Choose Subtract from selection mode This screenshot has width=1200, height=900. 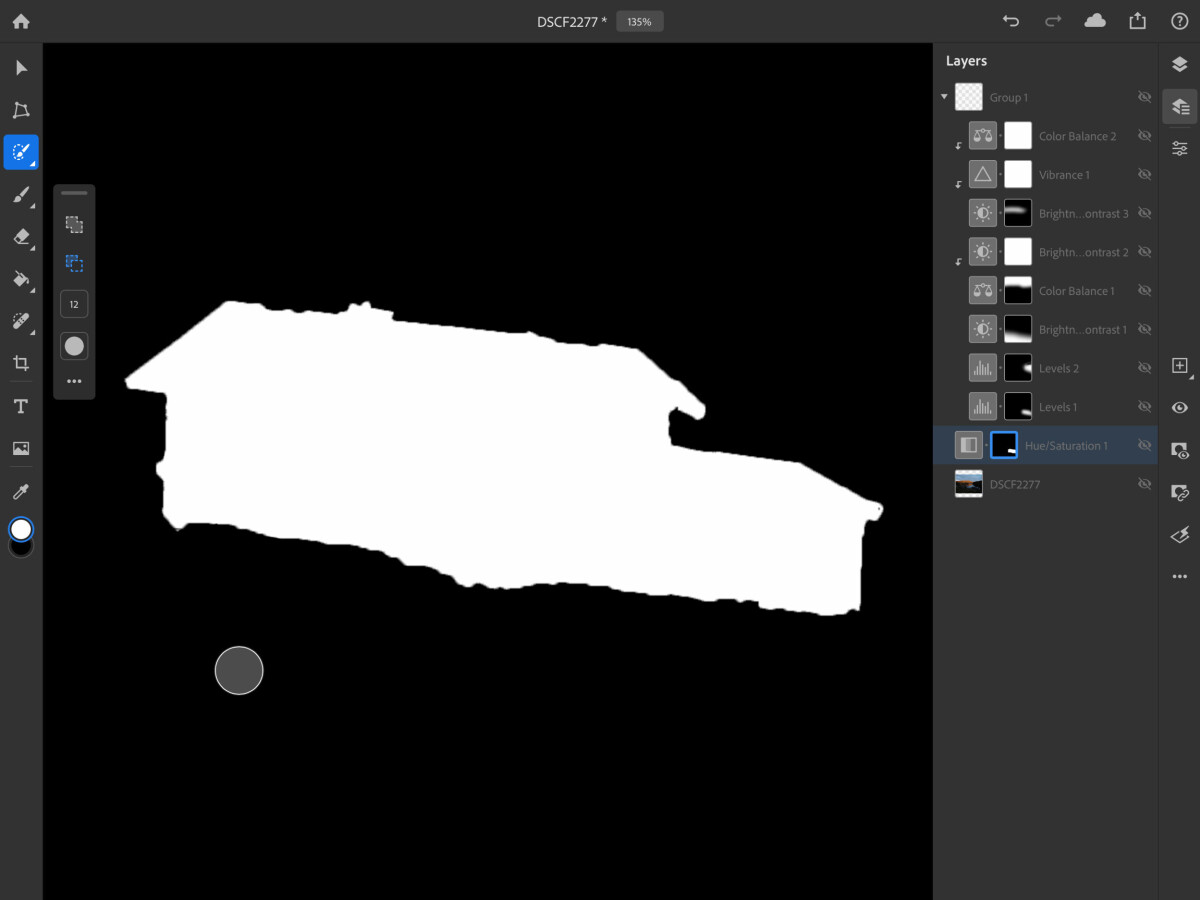pyautogui.click(x=74, y=264)
